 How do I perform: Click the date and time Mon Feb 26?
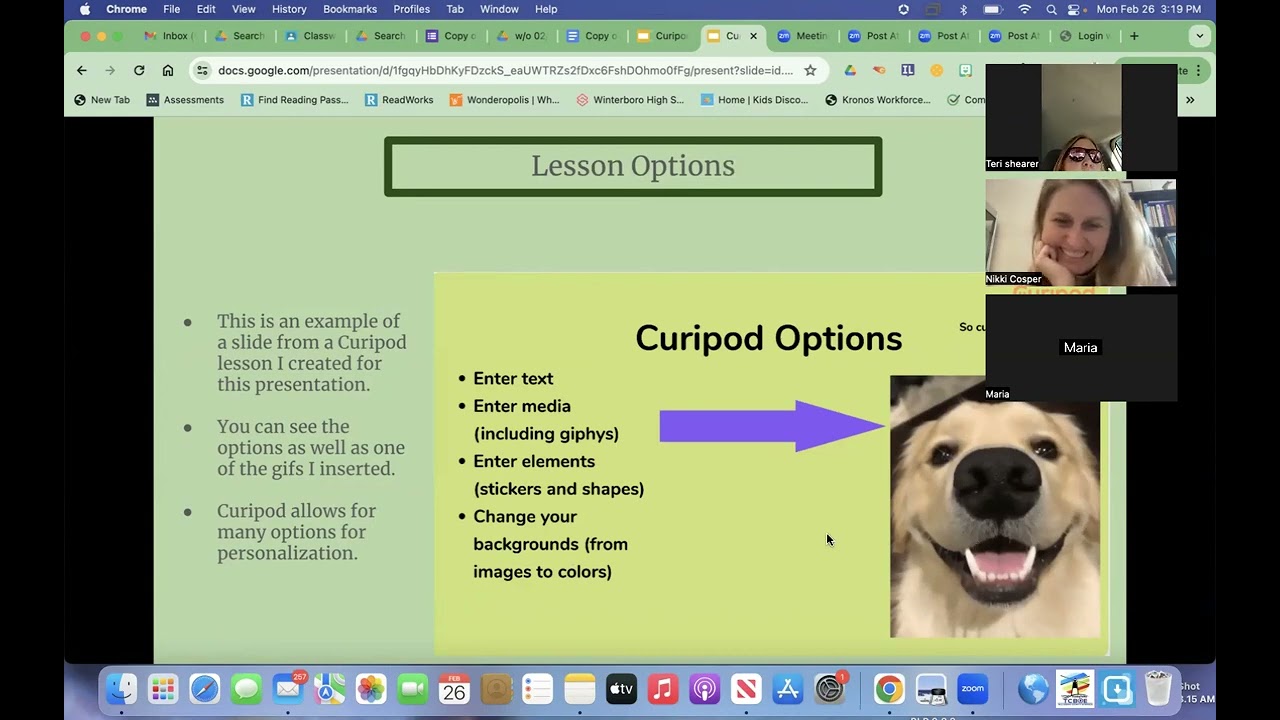(x=1148, y=9)
